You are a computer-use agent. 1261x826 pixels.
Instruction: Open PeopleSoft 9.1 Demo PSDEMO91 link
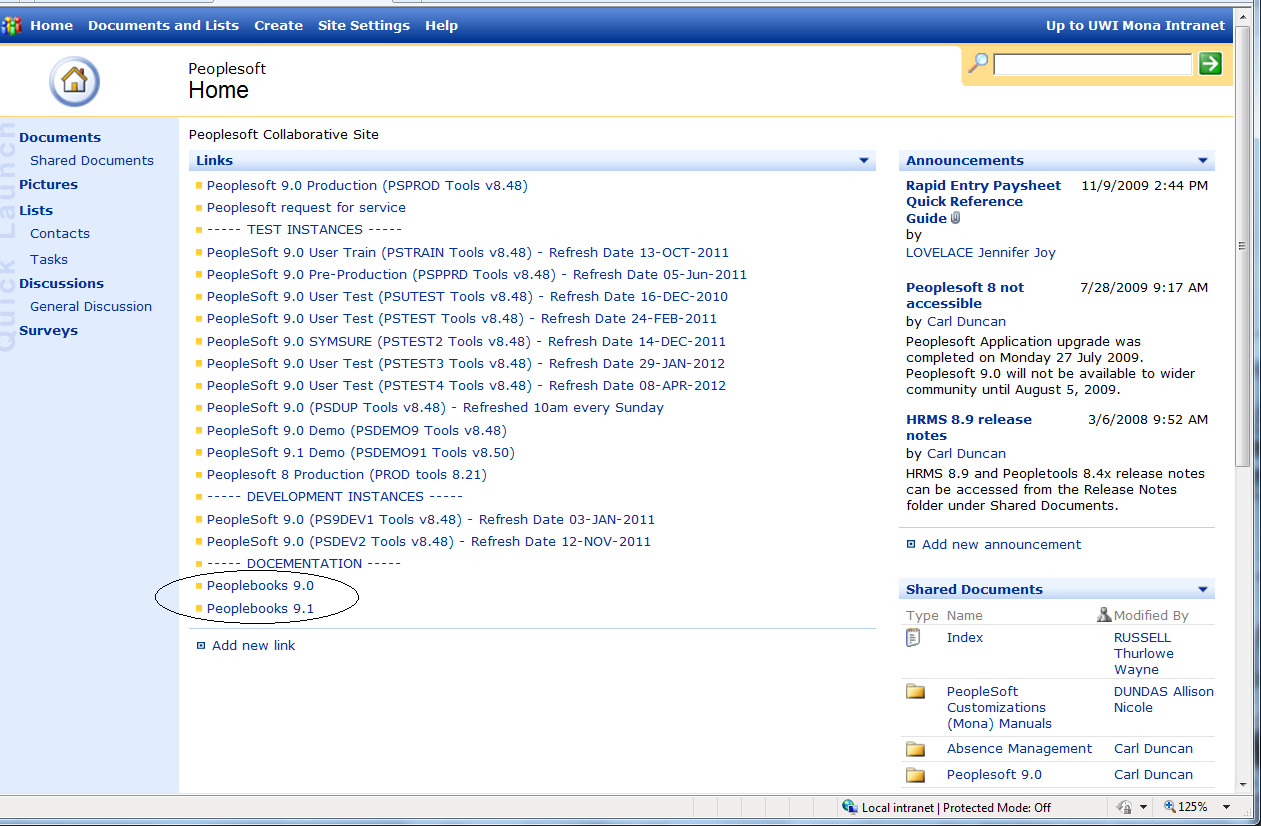click(x=361, y=453)
